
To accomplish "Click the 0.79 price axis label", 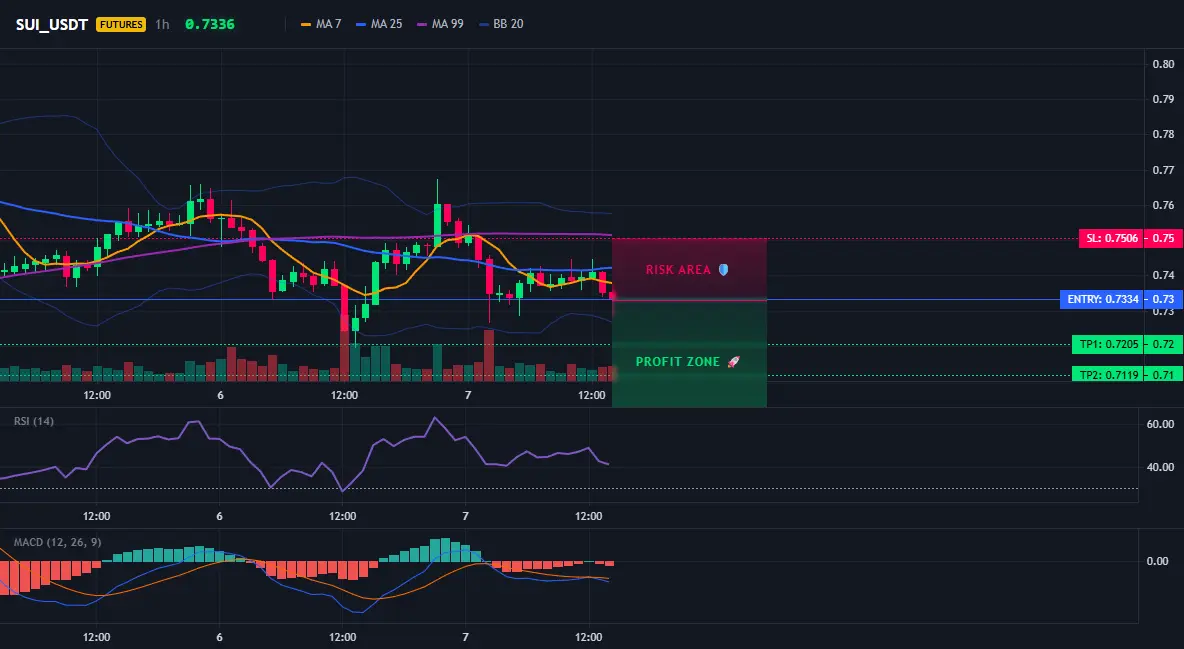I will 1163,99.
